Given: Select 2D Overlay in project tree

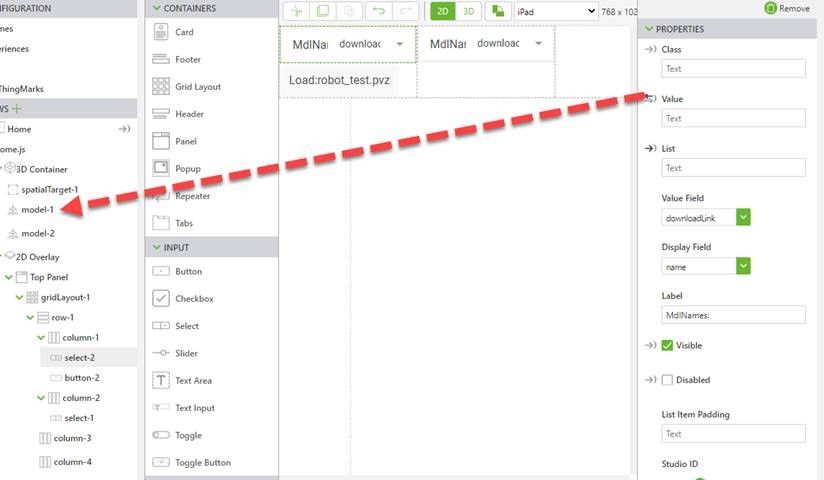Looking at the screenshot, I should point(37,257).
